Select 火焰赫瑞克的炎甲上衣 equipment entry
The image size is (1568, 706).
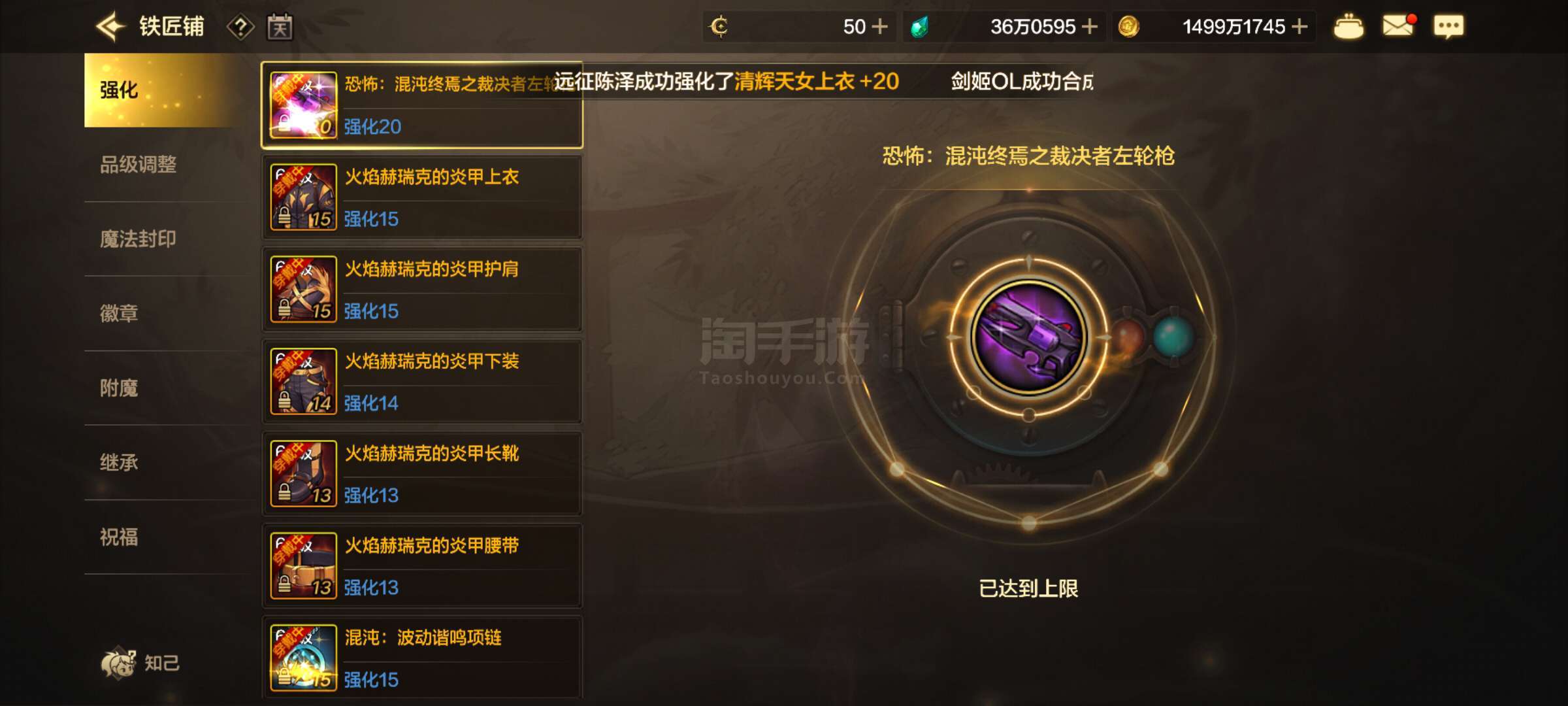pyautogui.click(x=422, y=197)
